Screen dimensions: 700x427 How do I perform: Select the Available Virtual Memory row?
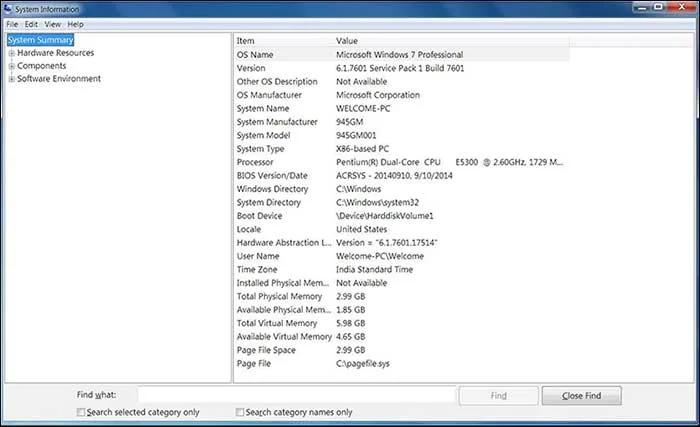click(x=402, y=336)
